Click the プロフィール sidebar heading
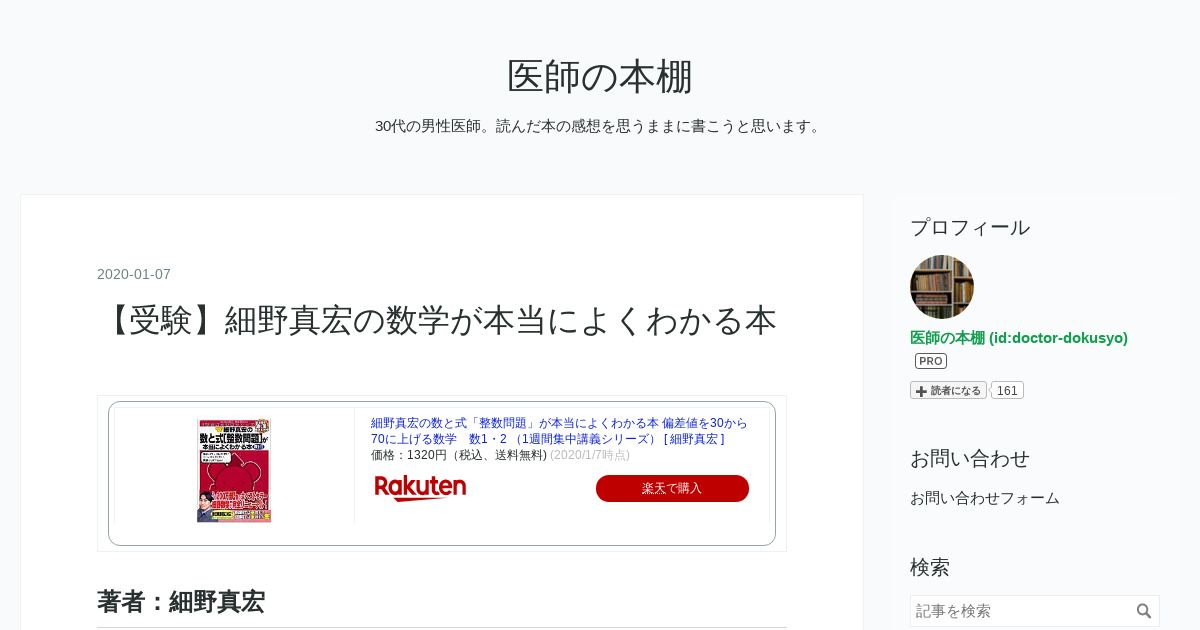The width and height of the screenshot is (1200, 630). (970, 227)
